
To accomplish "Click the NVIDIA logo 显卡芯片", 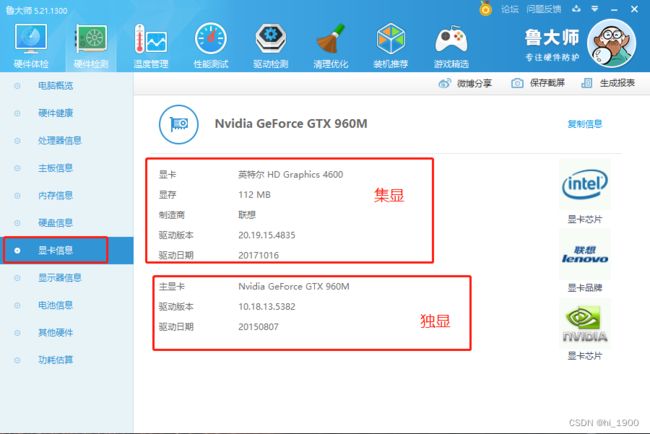I will (x=585, y=324).
